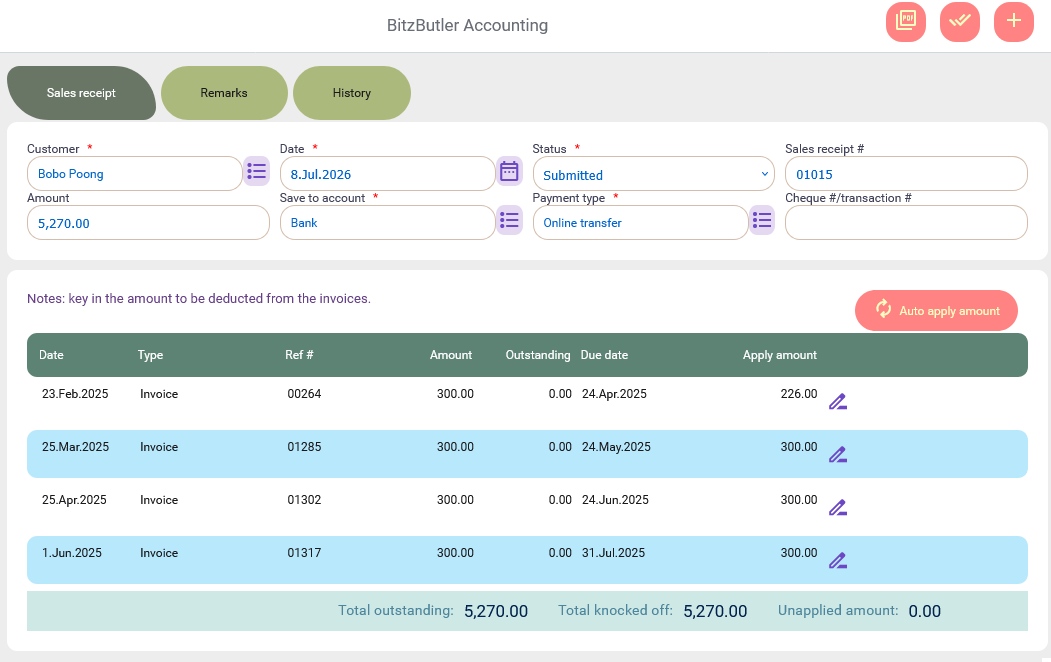Click due date 24.Apr.2025
This screenshot has width=1051, height=662.
coord(614,394)
